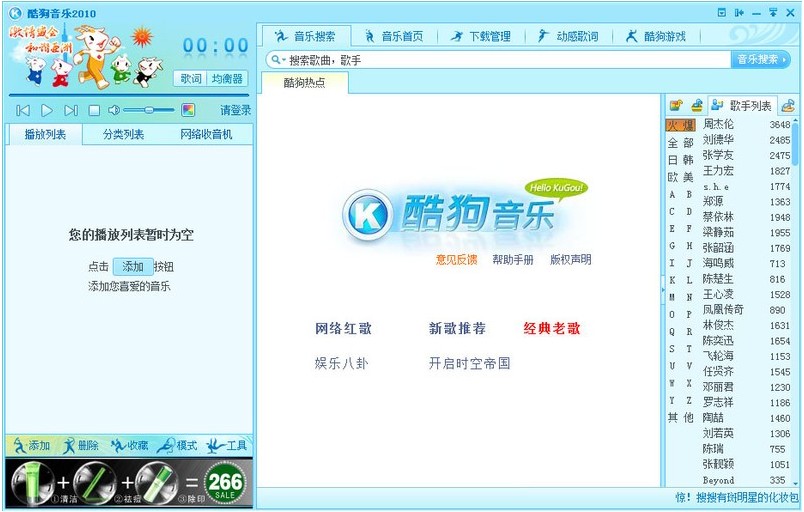The height and width of the screenshot is (512, 804).
Task: Open the 模式 play mode menu
Action: click(178, 445)
